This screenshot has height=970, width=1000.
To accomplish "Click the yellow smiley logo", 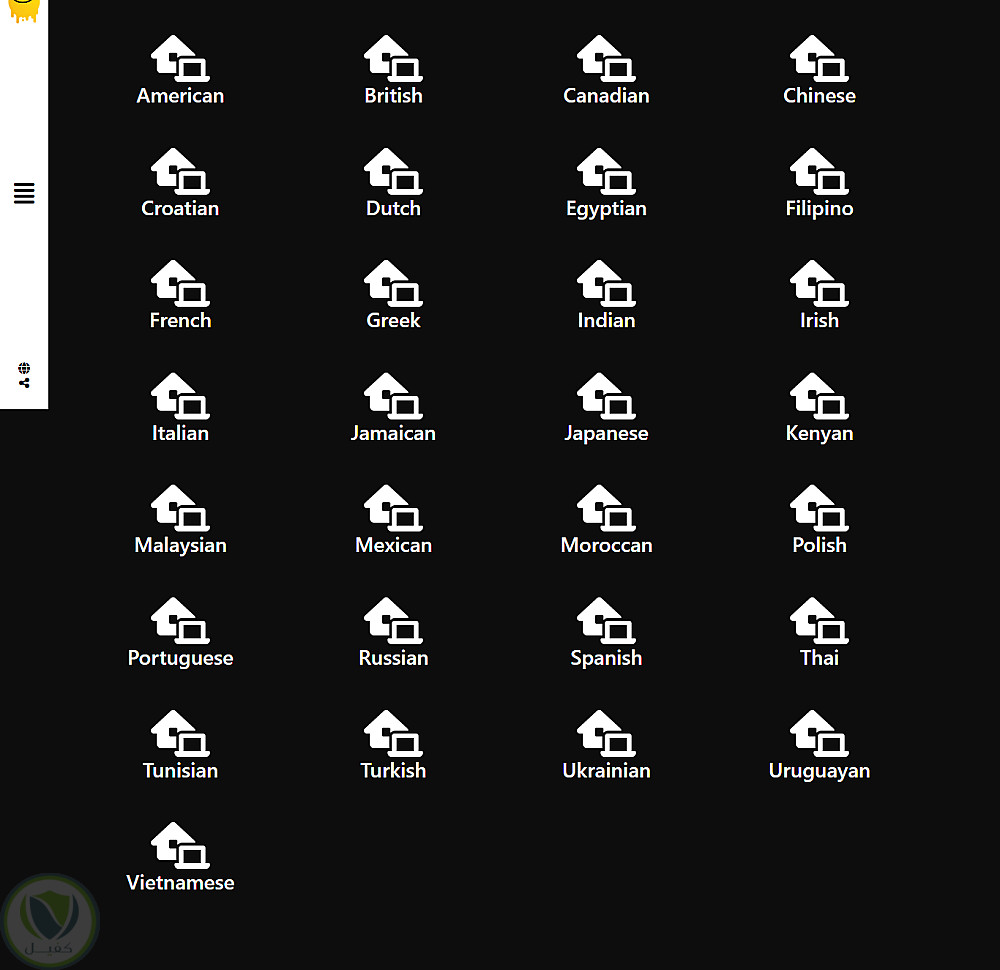I will point(24,10).
